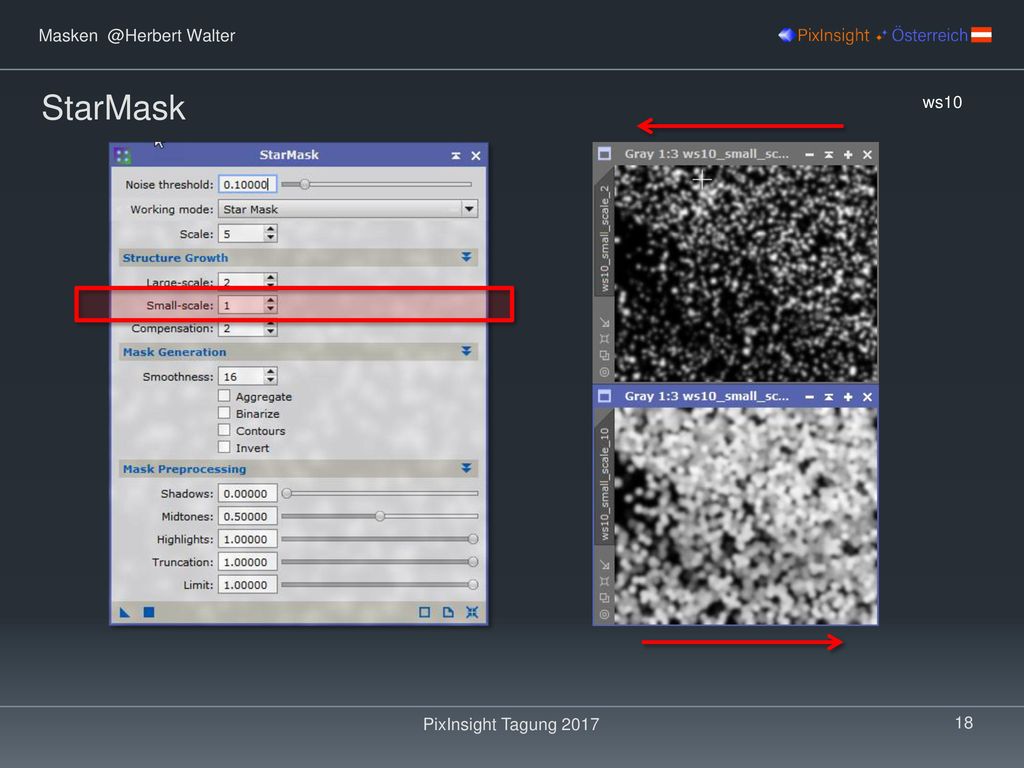Click the Reset icon in the StarMask bottom bar
Image resolution: width=1024 pixels, height=768 pixels.
(472, 612)
